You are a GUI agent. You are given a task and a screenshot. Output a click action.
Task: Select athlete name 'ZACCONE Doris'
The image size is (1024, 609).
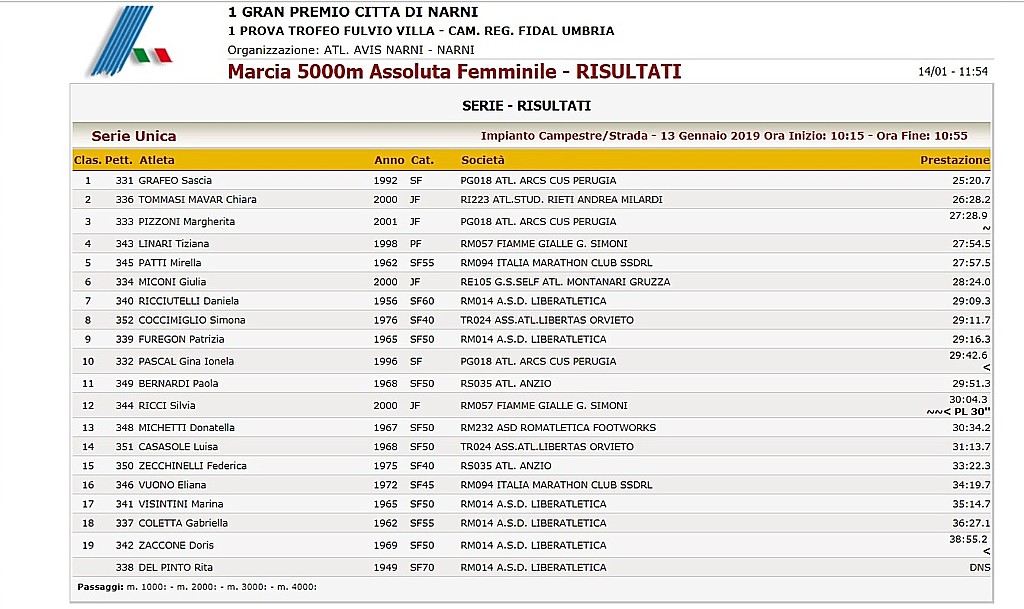click(x=176, y=545)
